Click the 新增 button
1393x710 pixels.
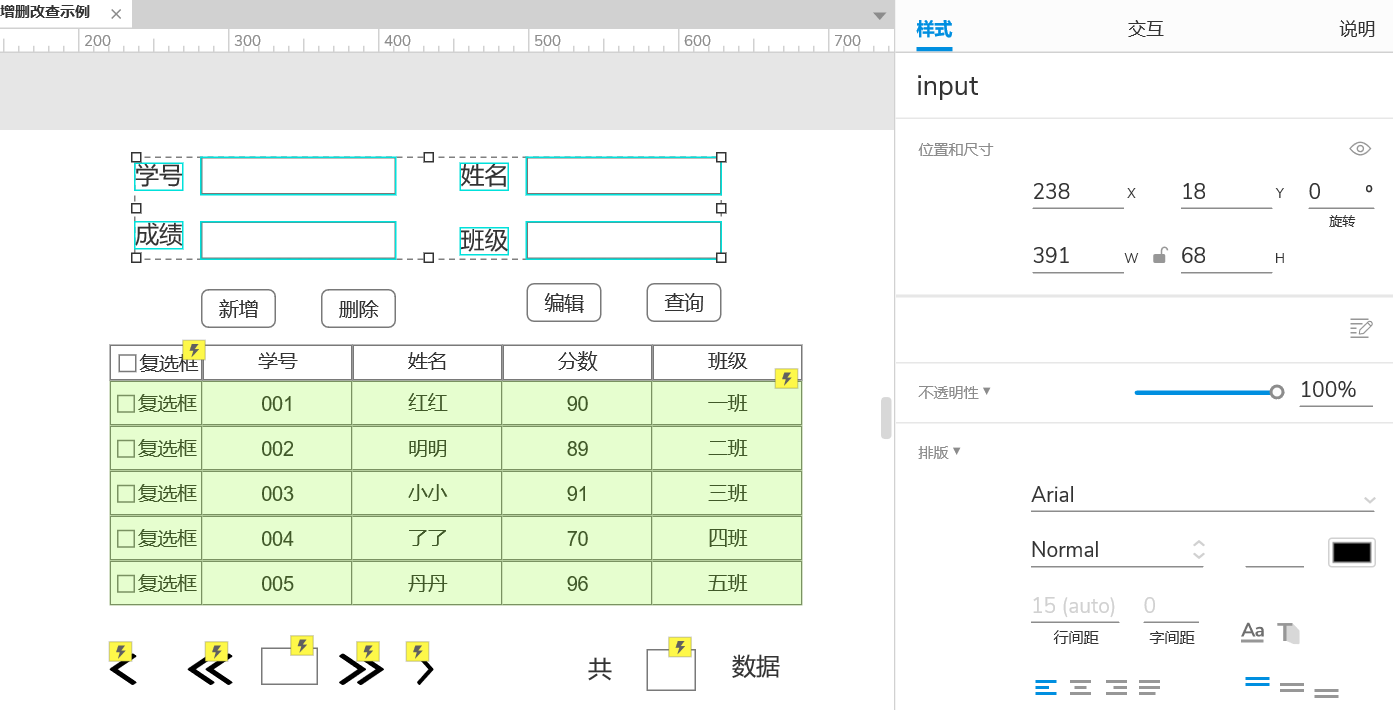[x=238, y=309]
